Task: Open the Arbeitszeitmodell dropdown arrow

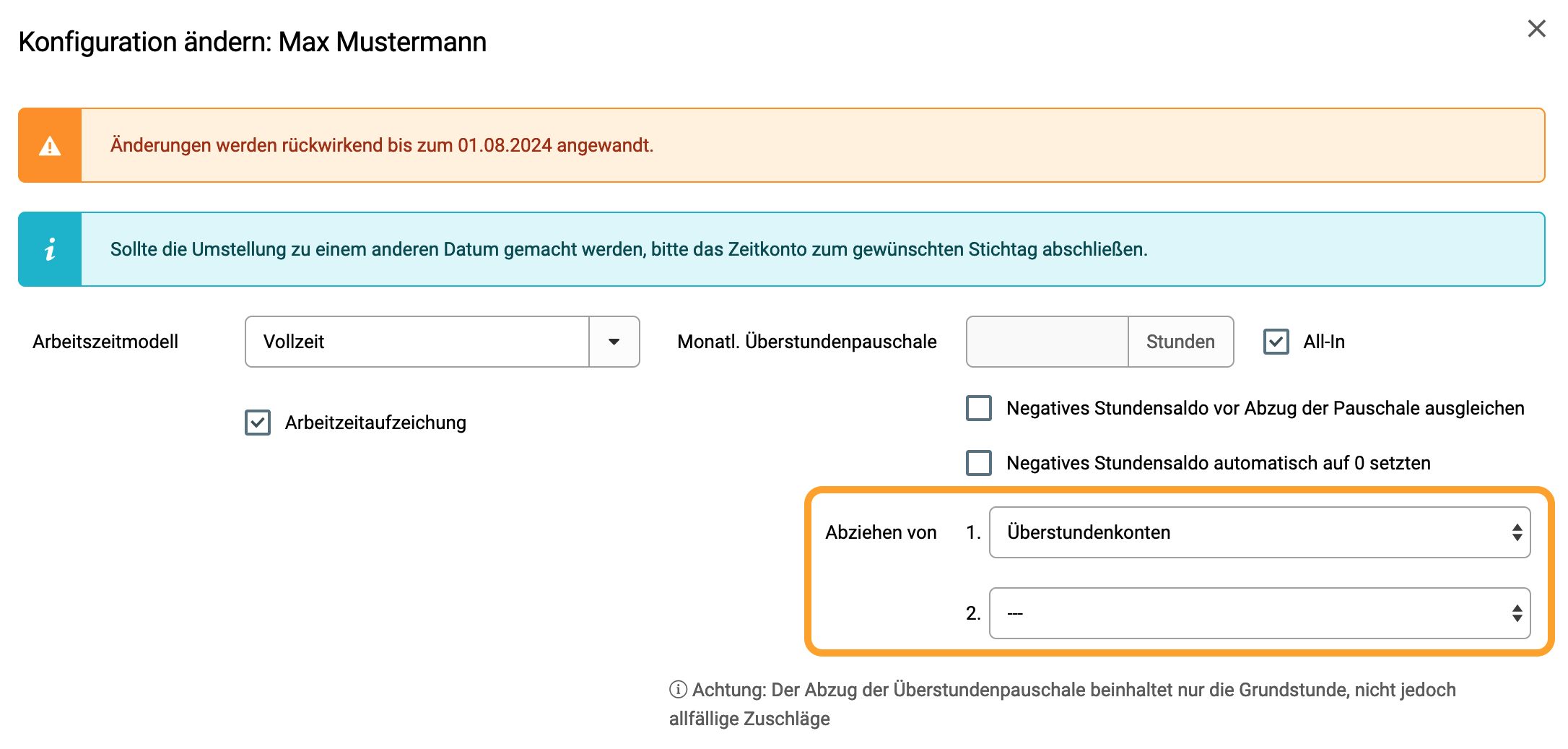Action: click(x=614, y=342)
